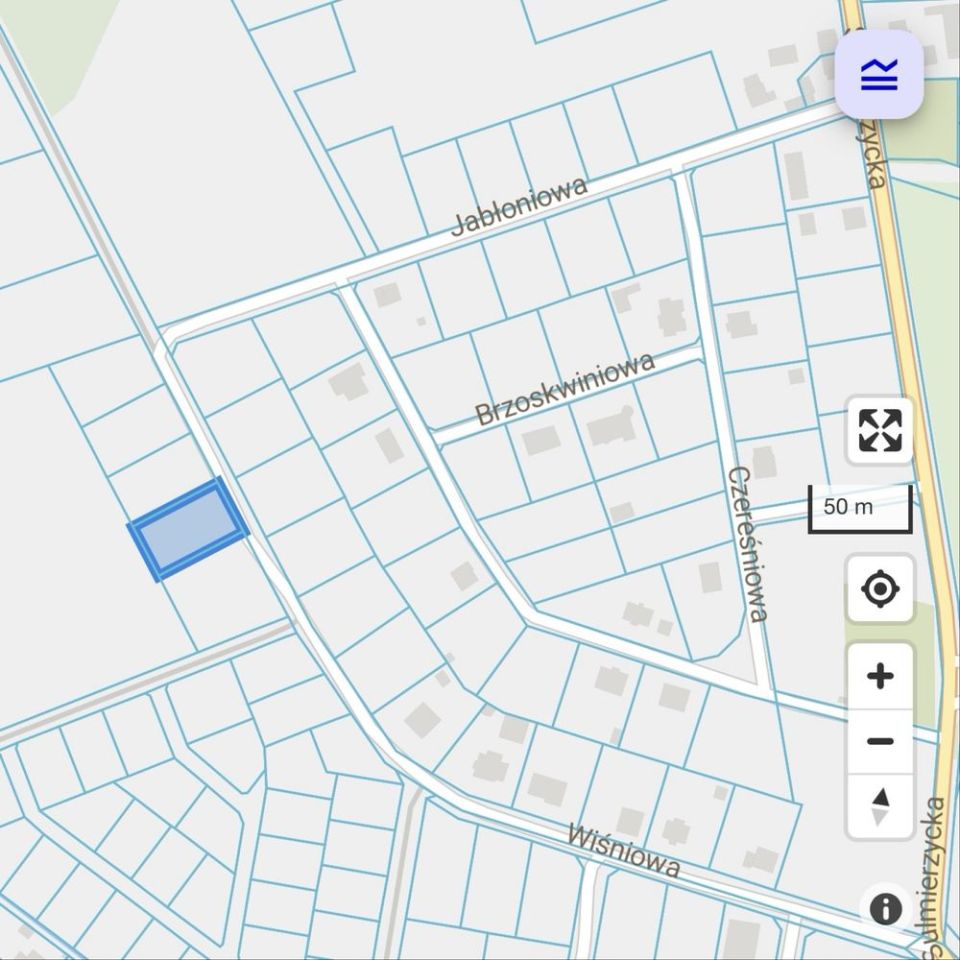
Task: Reset map orientation with compass arrow
Action: tap(880, 807)
